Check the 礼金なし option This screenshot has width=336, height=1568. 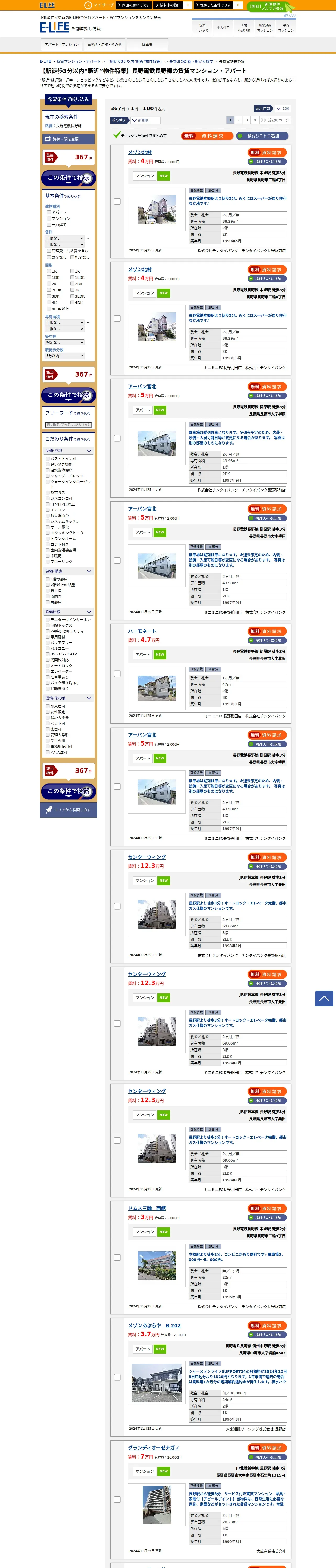72,257
